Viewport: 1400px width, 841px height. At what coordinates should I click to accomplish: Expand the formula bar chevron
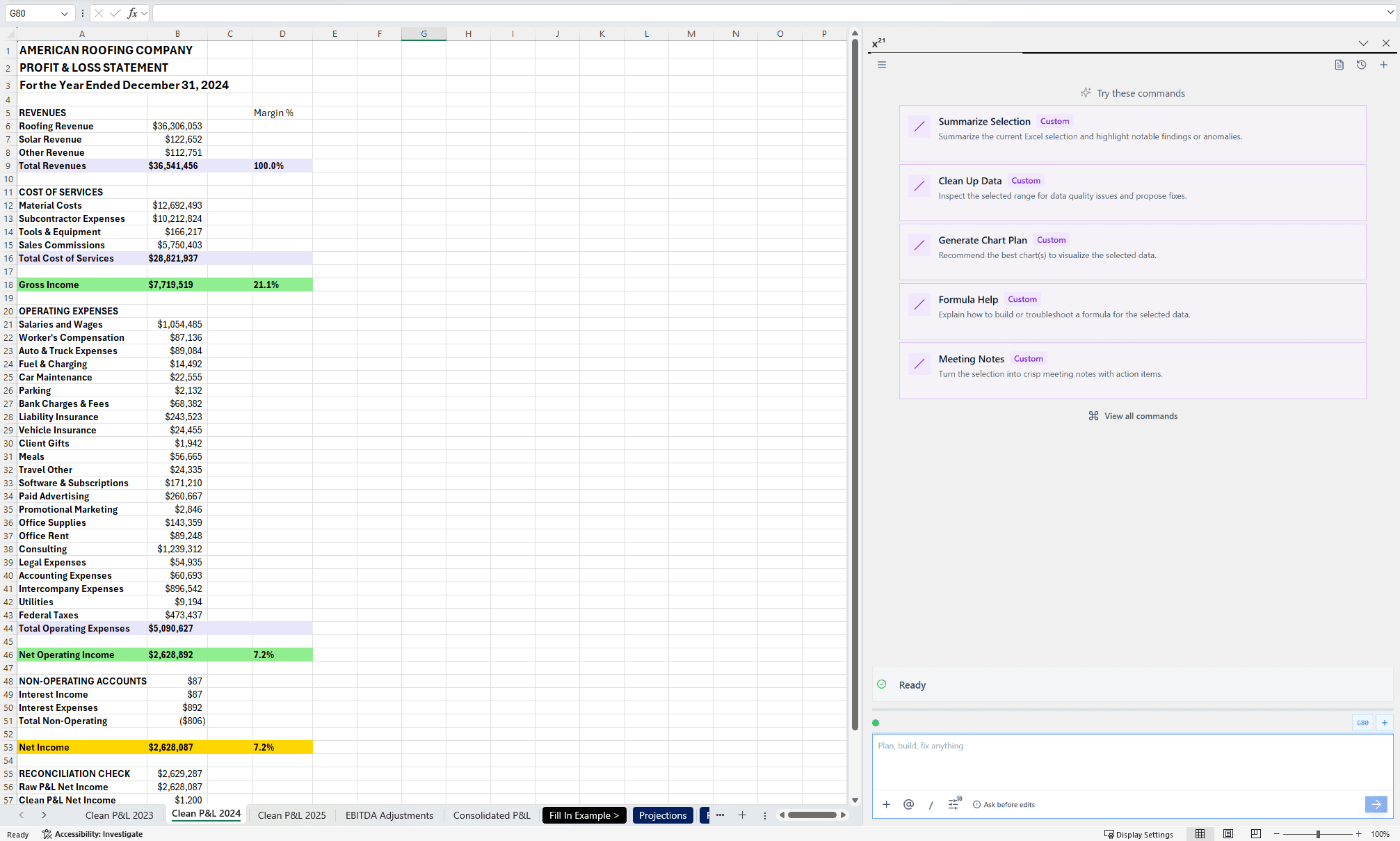click(1390, 13)
